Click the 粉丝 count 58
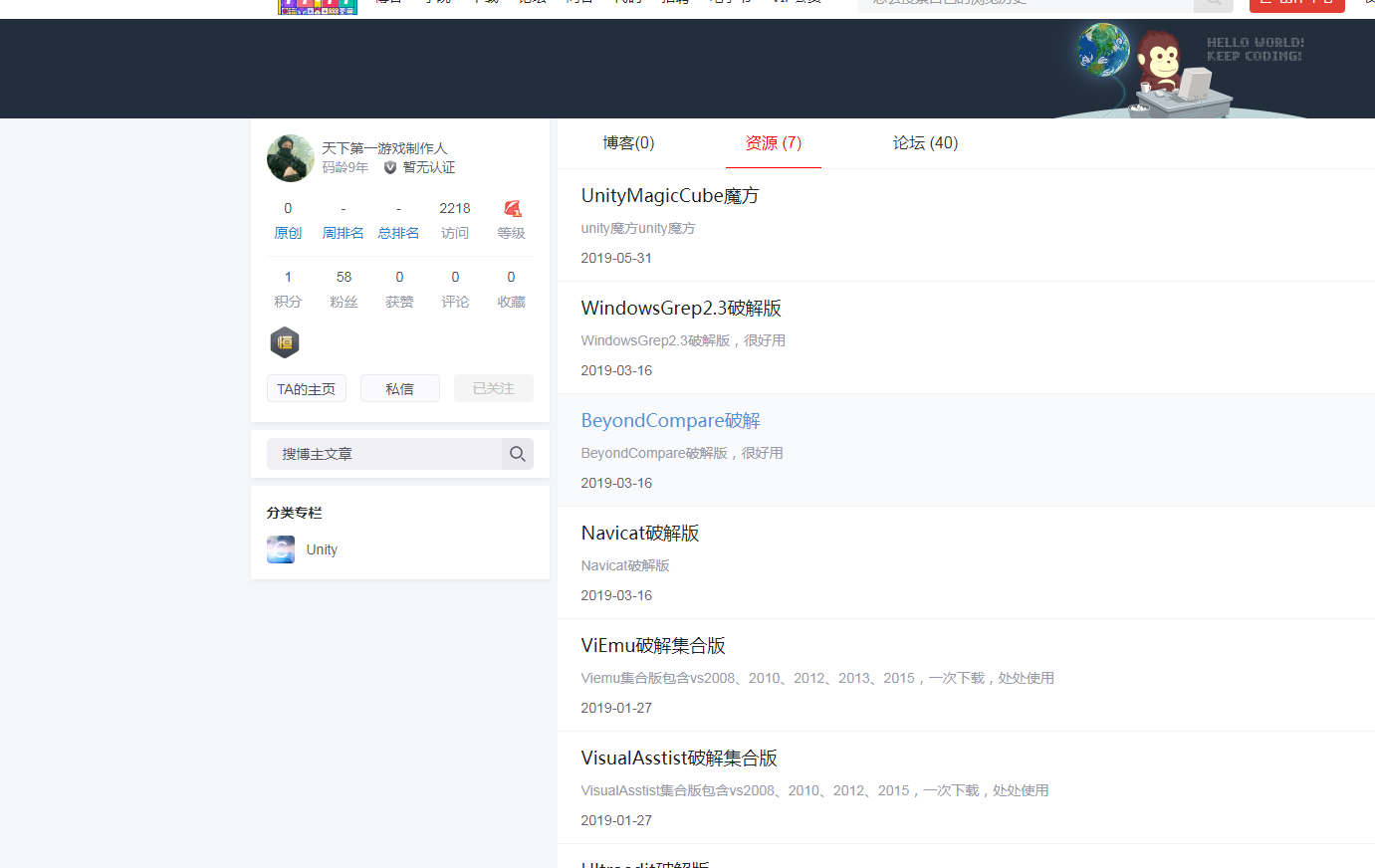Viewport: 1375px width, 868px height. point(344,277)
